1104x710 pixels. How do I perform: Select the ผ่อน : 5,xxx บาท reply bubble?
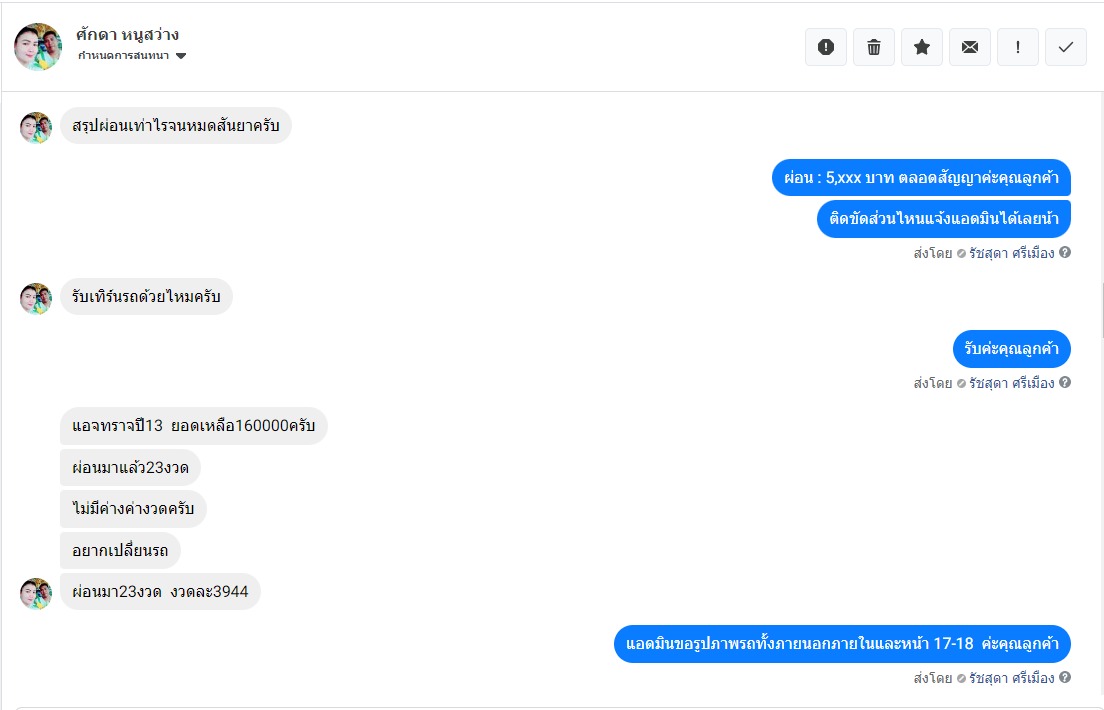pyautogui.click(x=921, y=178)
